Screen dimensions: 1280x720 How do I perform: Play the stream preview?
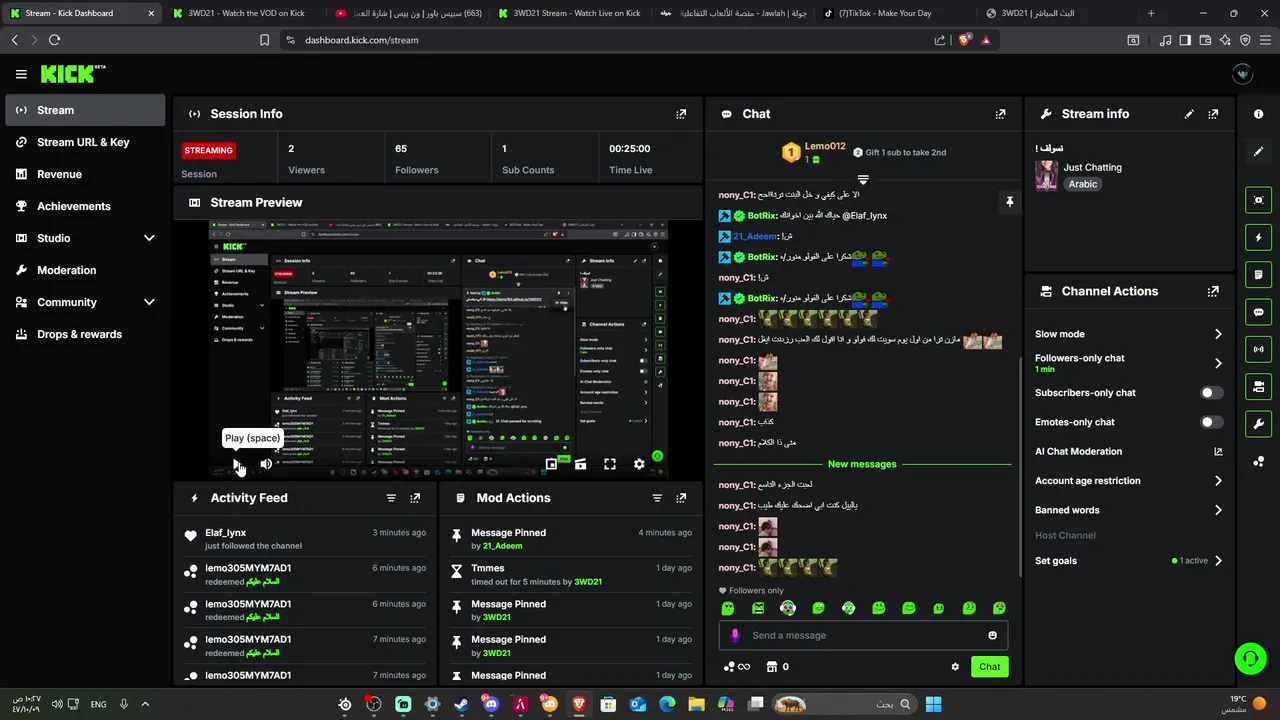coord(237,464)
